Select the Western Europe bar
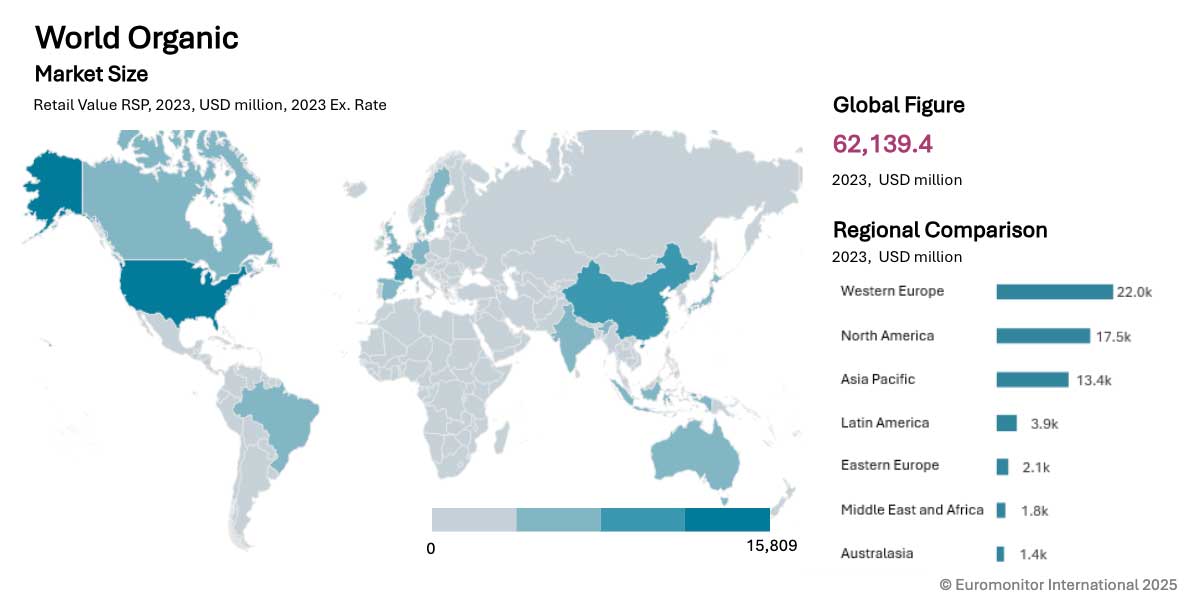The image size is (1186, 604). [x=1054, y=292]
